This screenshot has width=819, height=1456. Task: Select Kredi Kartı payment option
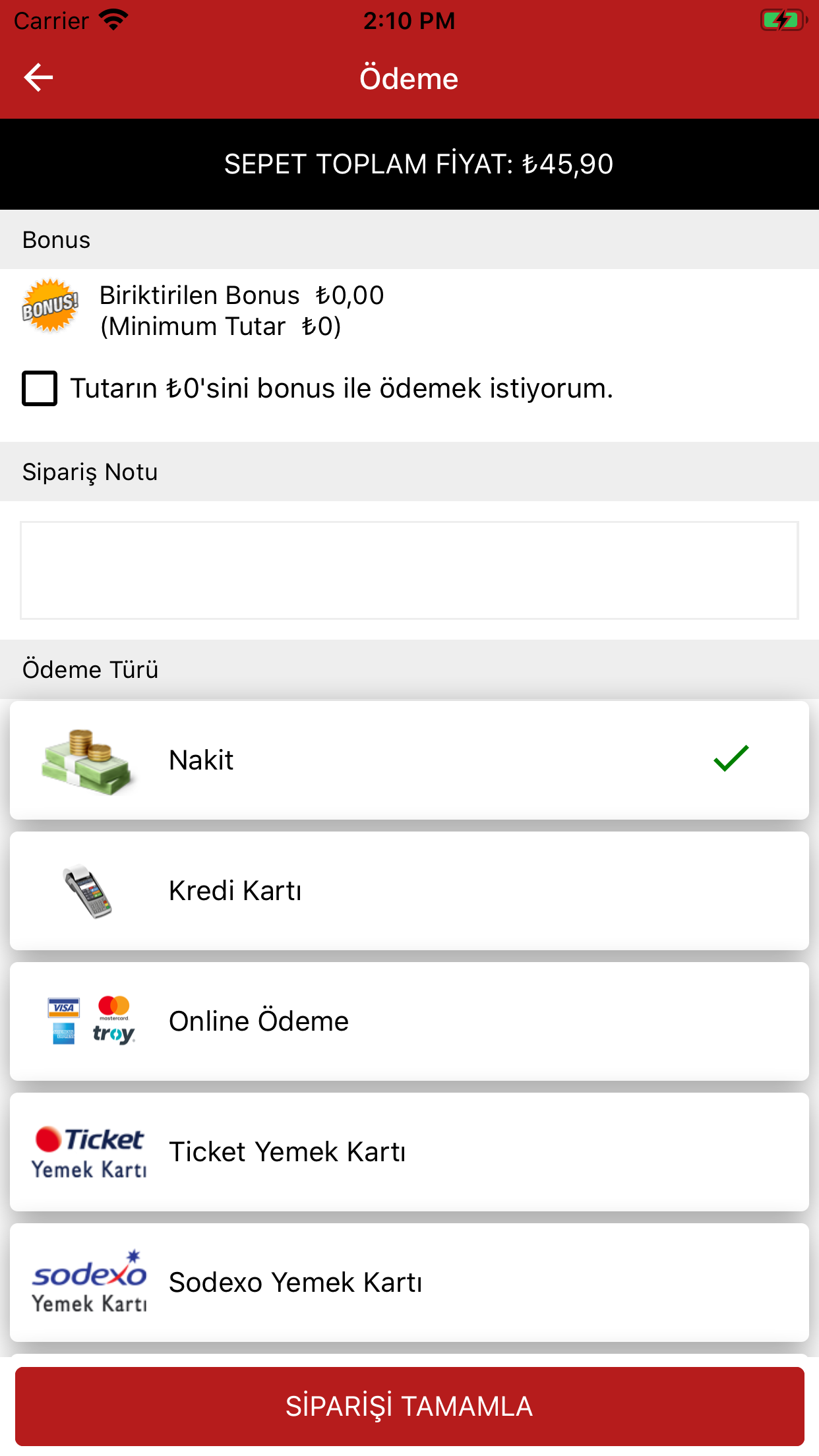pyautogui.click(x=409, y=891)
